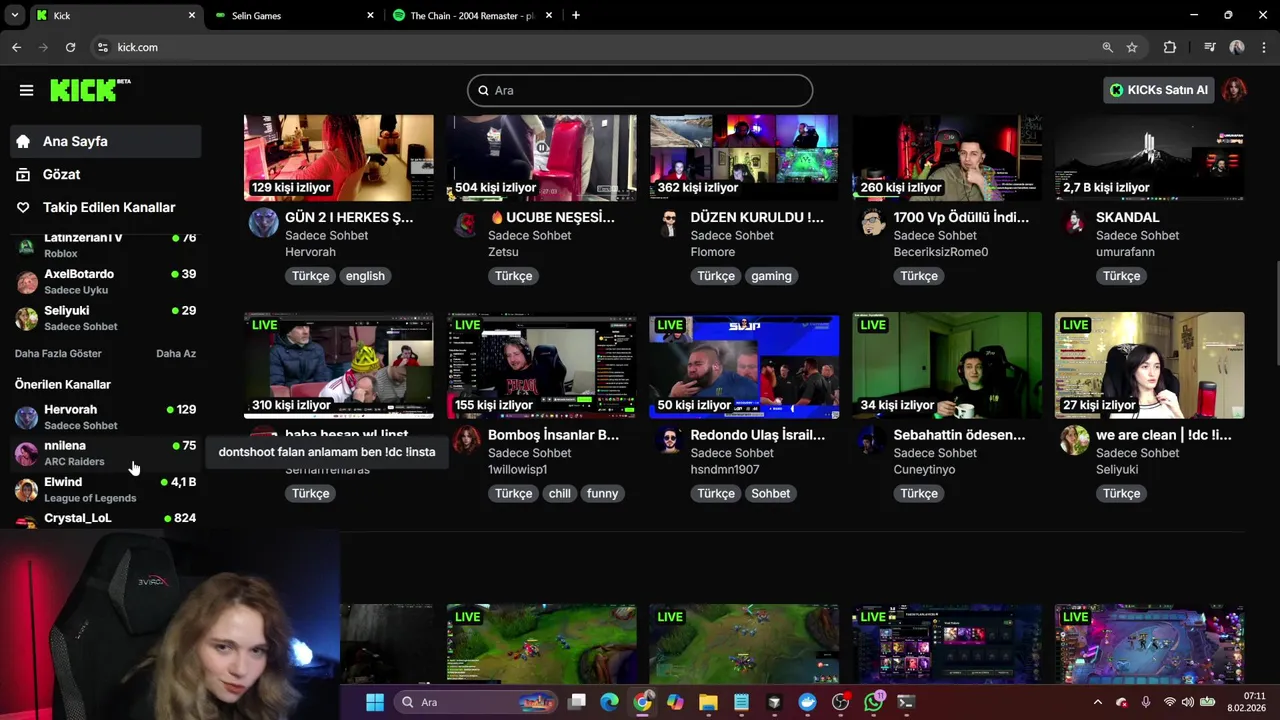Open BeceriksizRome0 streamer avatar
The image size is (1280, 720).
872,222
